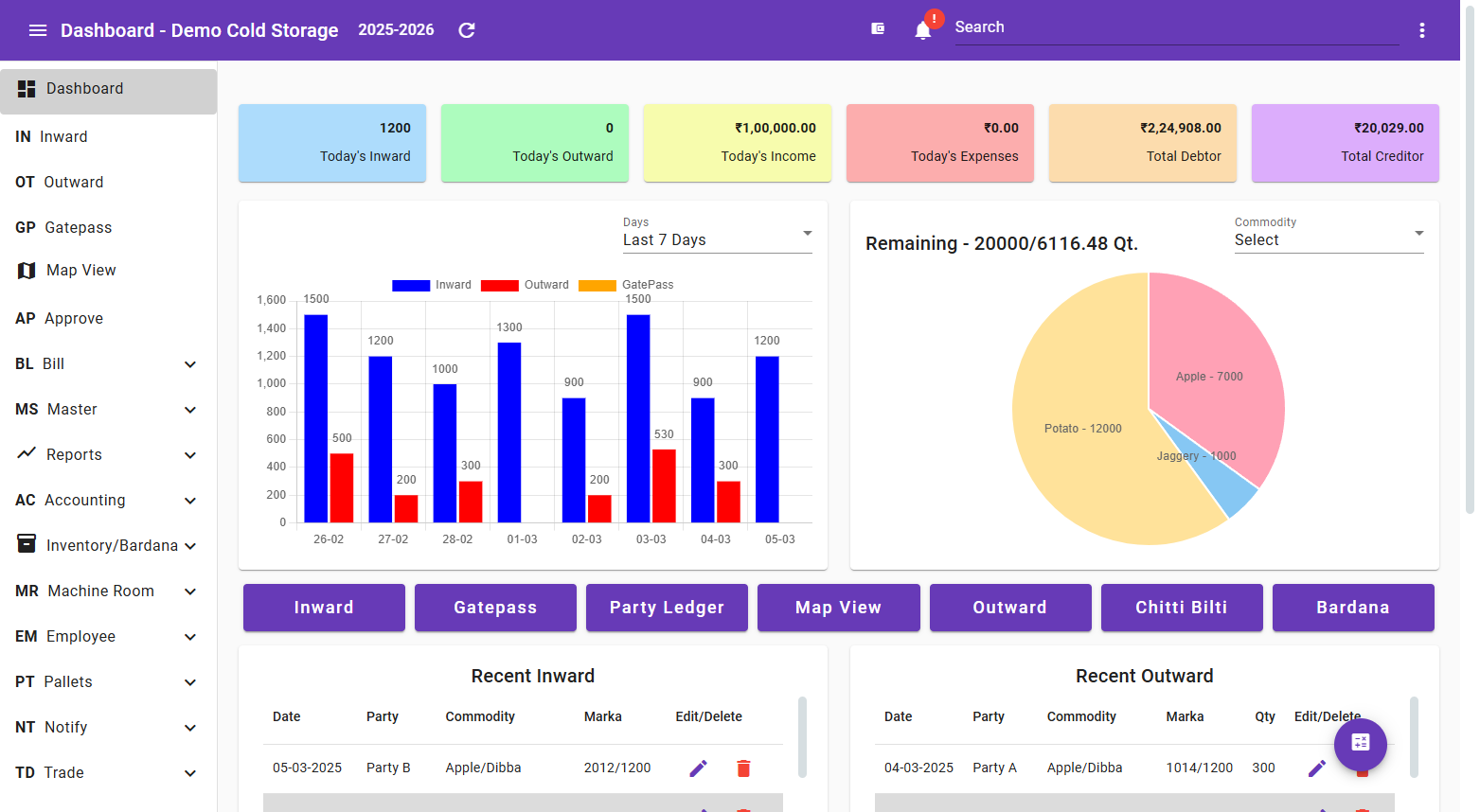The width and height of the screenshot is (1480, 812).
Task: Edit Party A's outward entry using the pencil
Action: tap(1317, 768)
